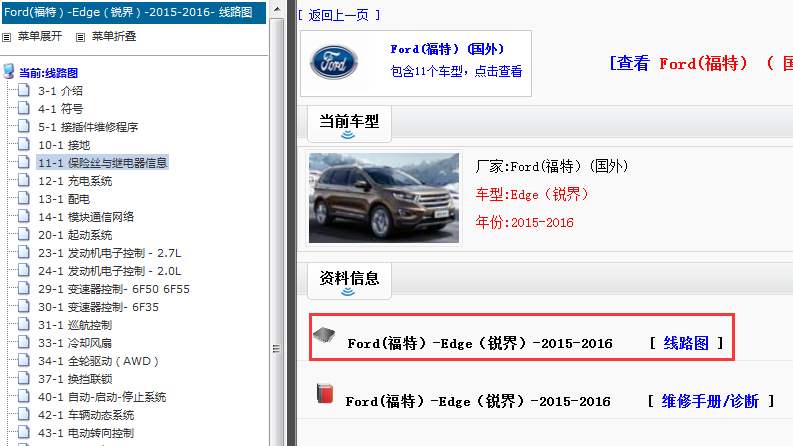This screenshot has height=446, width=793.
Task: Click the chevron under 资料信息
Action: (348, 292)
